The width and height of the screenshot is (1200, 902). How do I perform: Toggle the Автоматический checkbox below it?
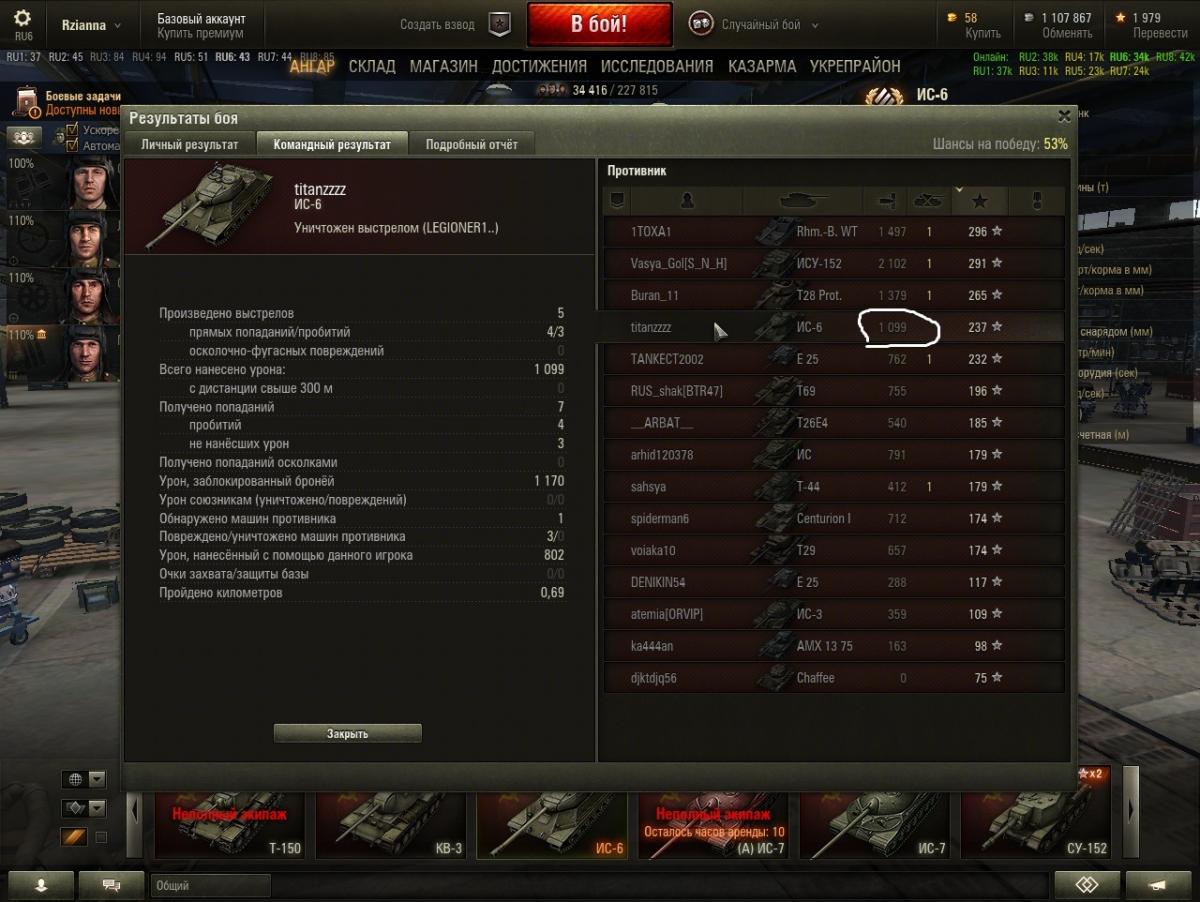click(x=71, y=145)
